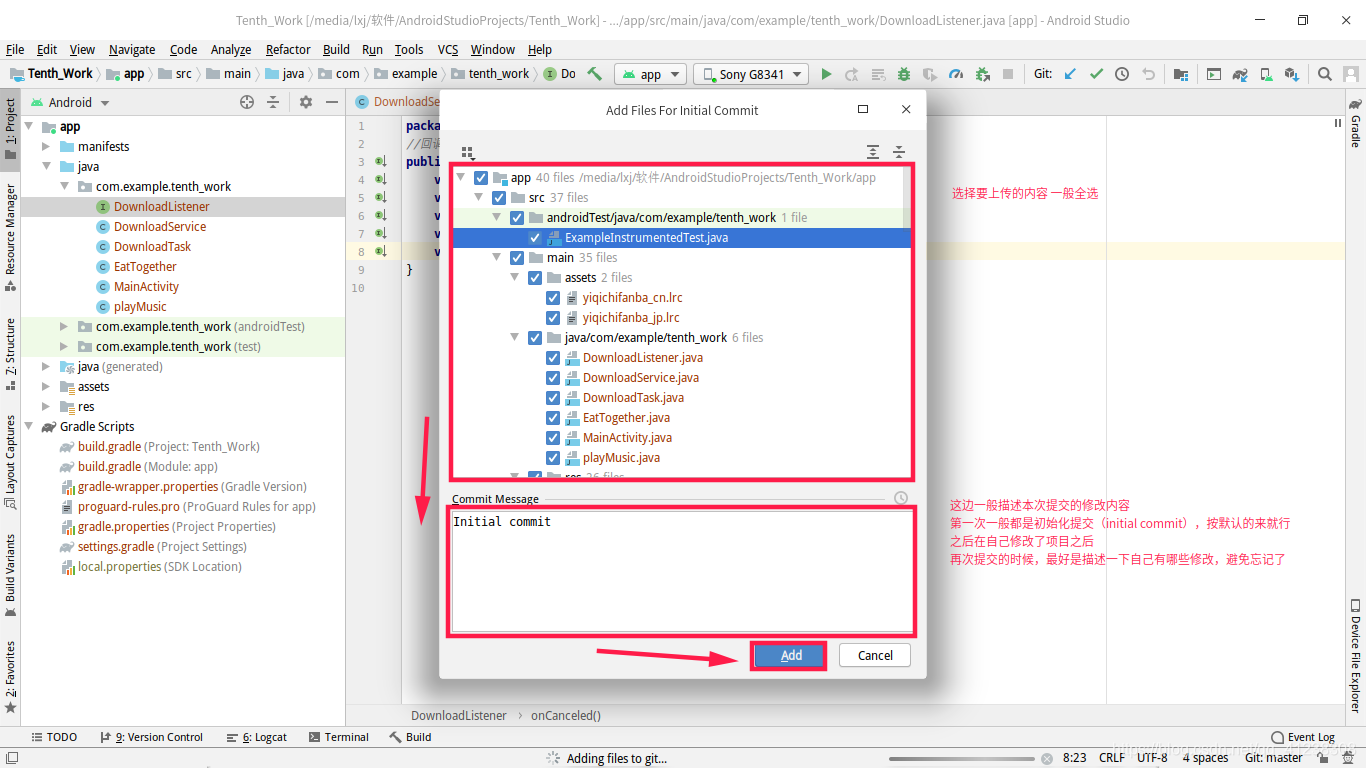Viewport: 1366px width, 768px height.
Task: Click the Cancel button in dialog
Action: pos(875,655)
